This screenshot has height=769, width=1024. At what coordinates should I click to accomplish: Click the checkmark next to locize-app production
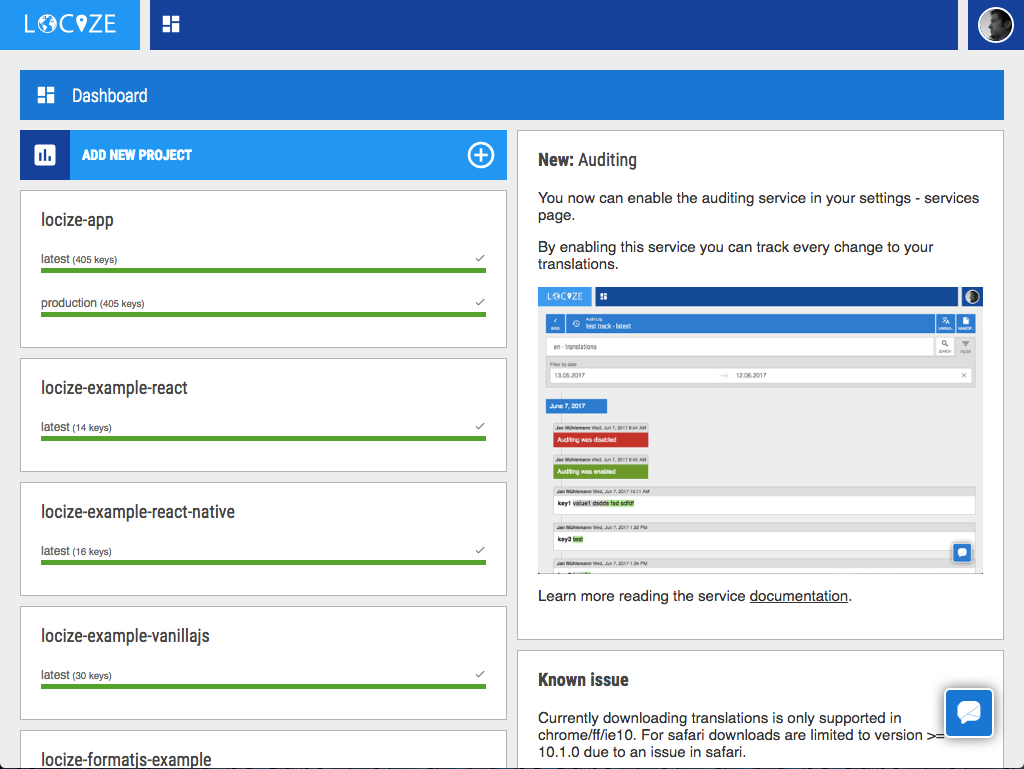[480, 302]
